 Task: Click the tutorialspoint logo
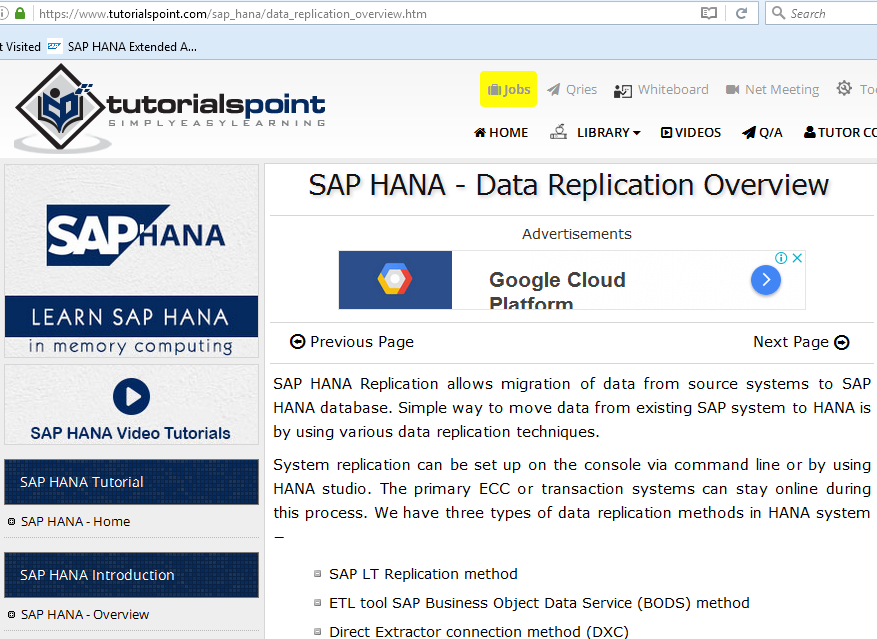point(170,108)
